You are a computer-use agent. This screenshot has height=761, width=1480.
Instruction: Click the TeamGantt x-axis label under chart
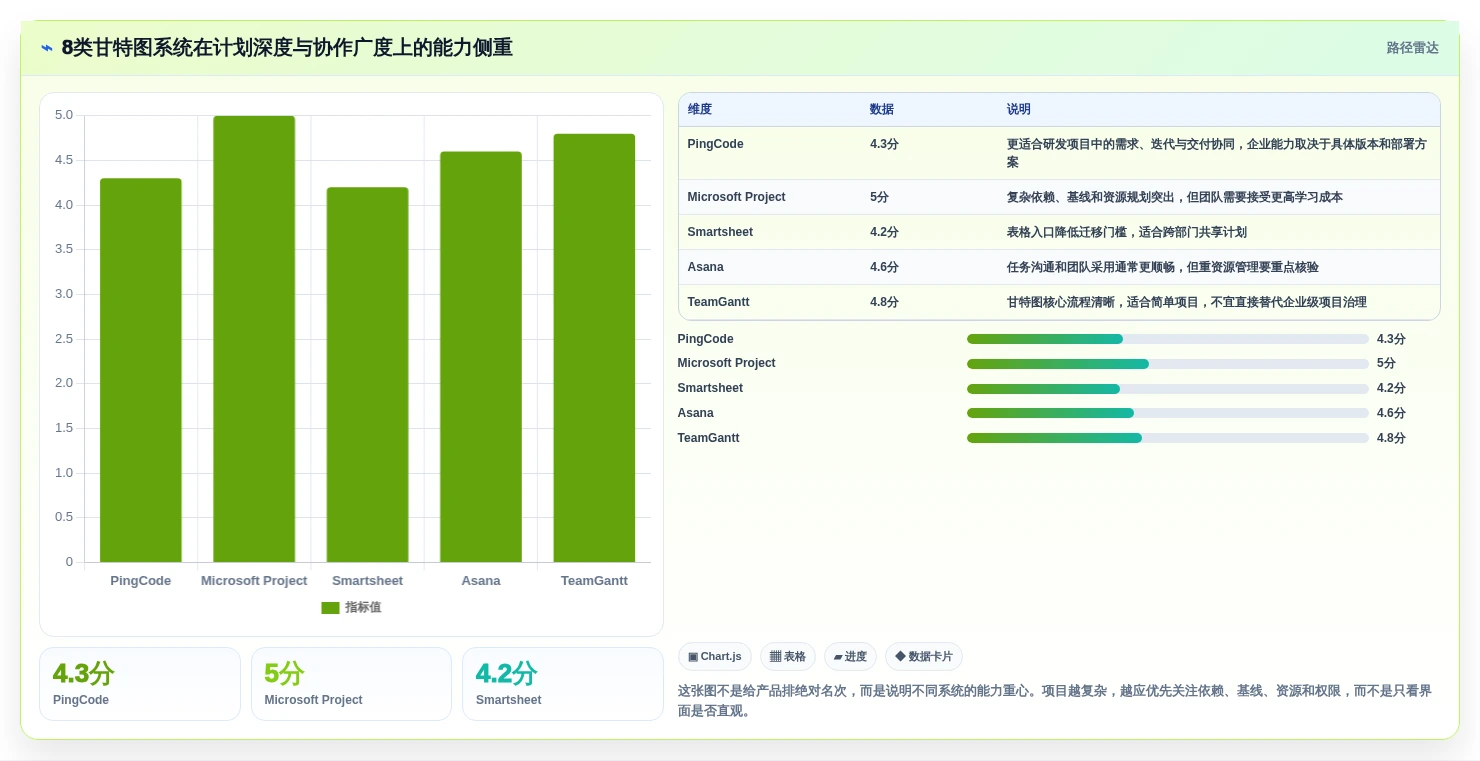[594, 581]
